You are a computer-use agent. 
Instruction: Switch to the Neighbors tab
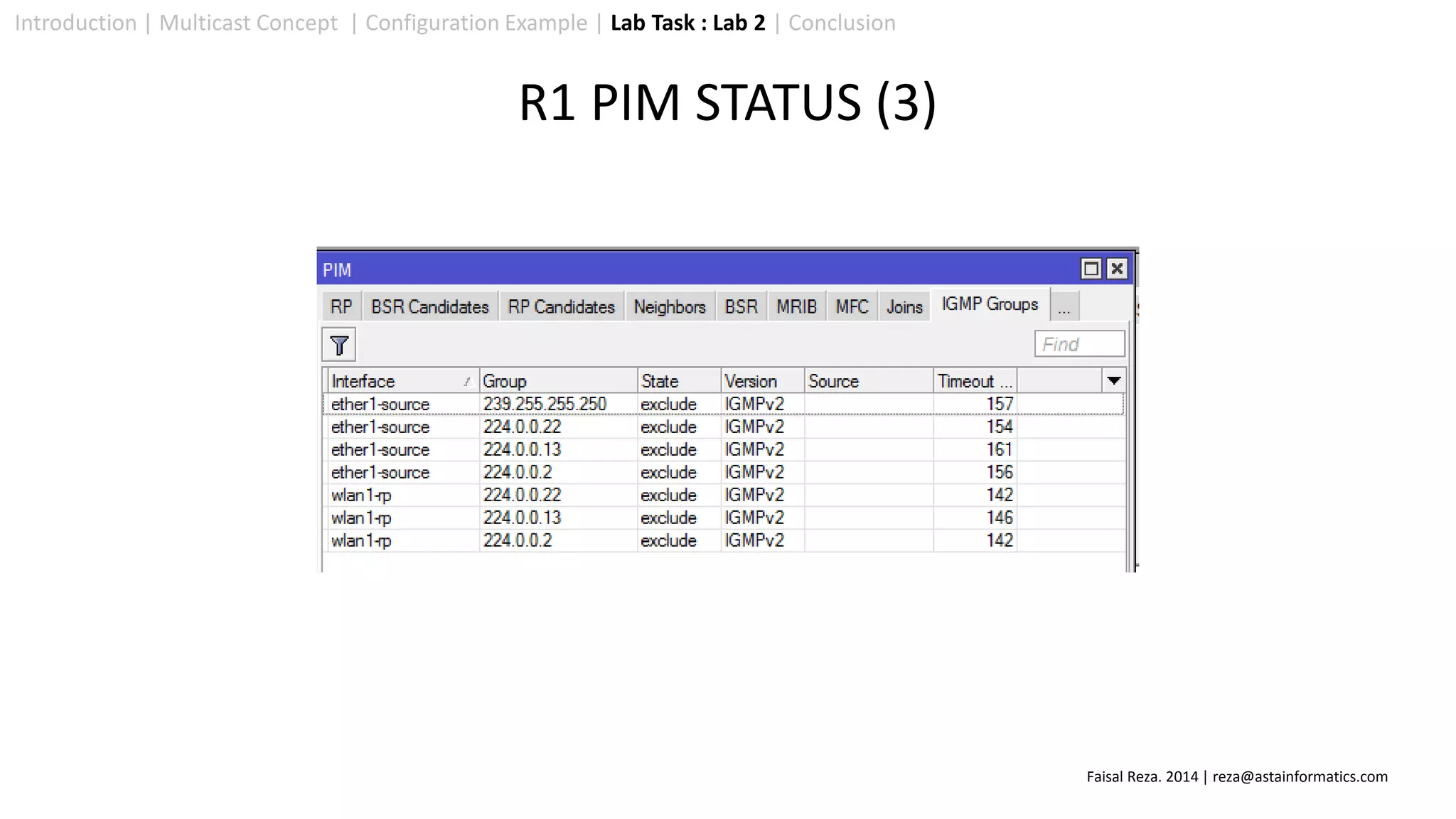tap(670, 307)
